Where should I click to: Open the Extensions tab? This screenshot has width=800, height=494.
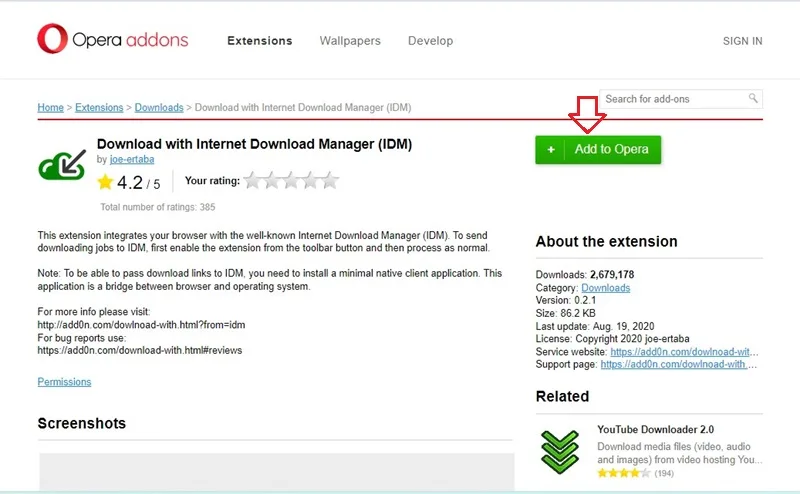pos(260,41)
